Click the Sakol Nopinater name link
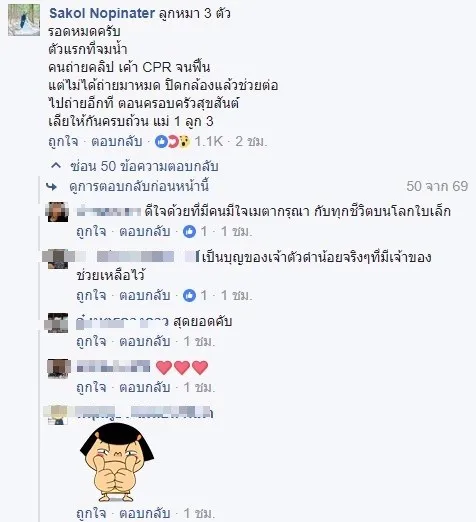This screenshot has width=476, height=522. (102, 13)
